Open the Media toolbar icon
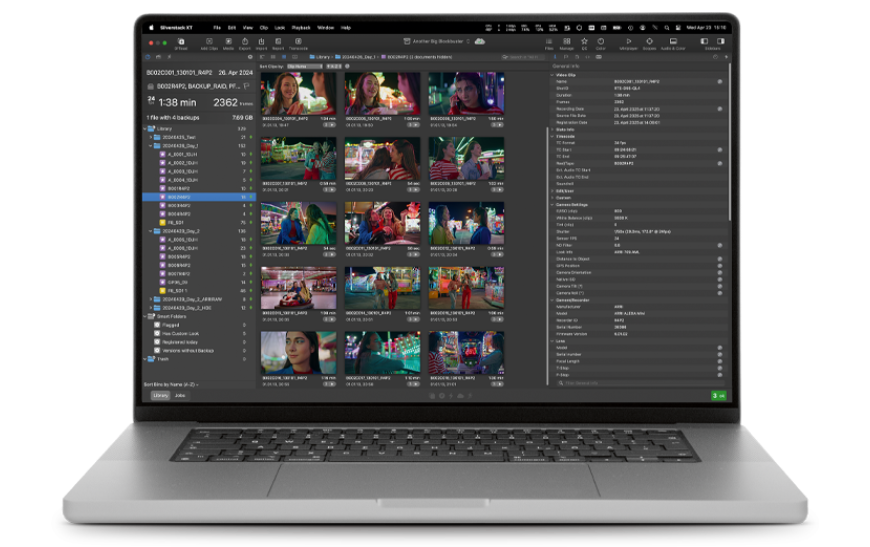Viewport: 870px width, 547px height. pyautogui.click(x=228, y=43)
